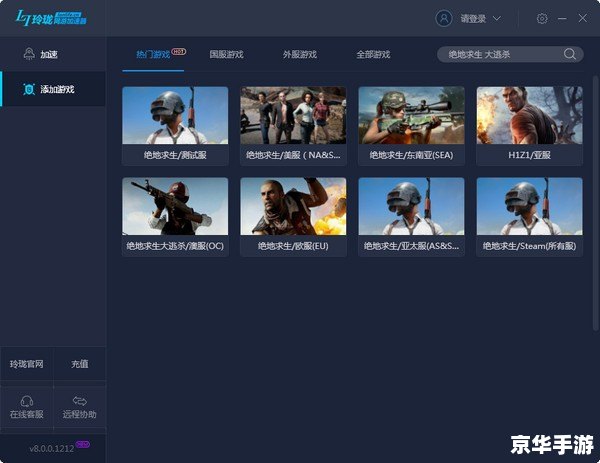The width and height of the screenshot is (600, 463).
Task: Open the 全部游戏 tab
Action: point(373,54)
